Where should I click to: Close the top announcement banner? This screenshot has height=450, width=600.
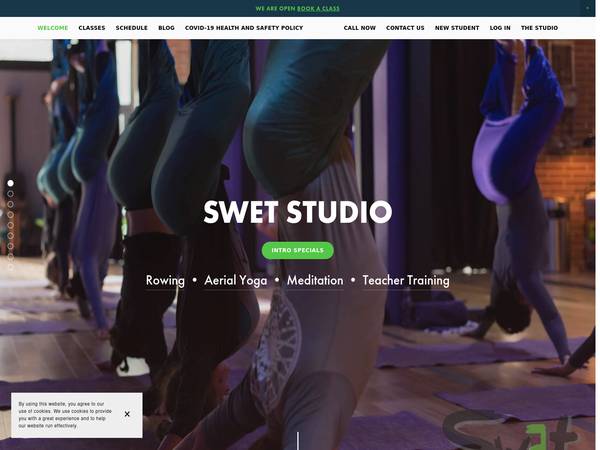click(588, 8)
